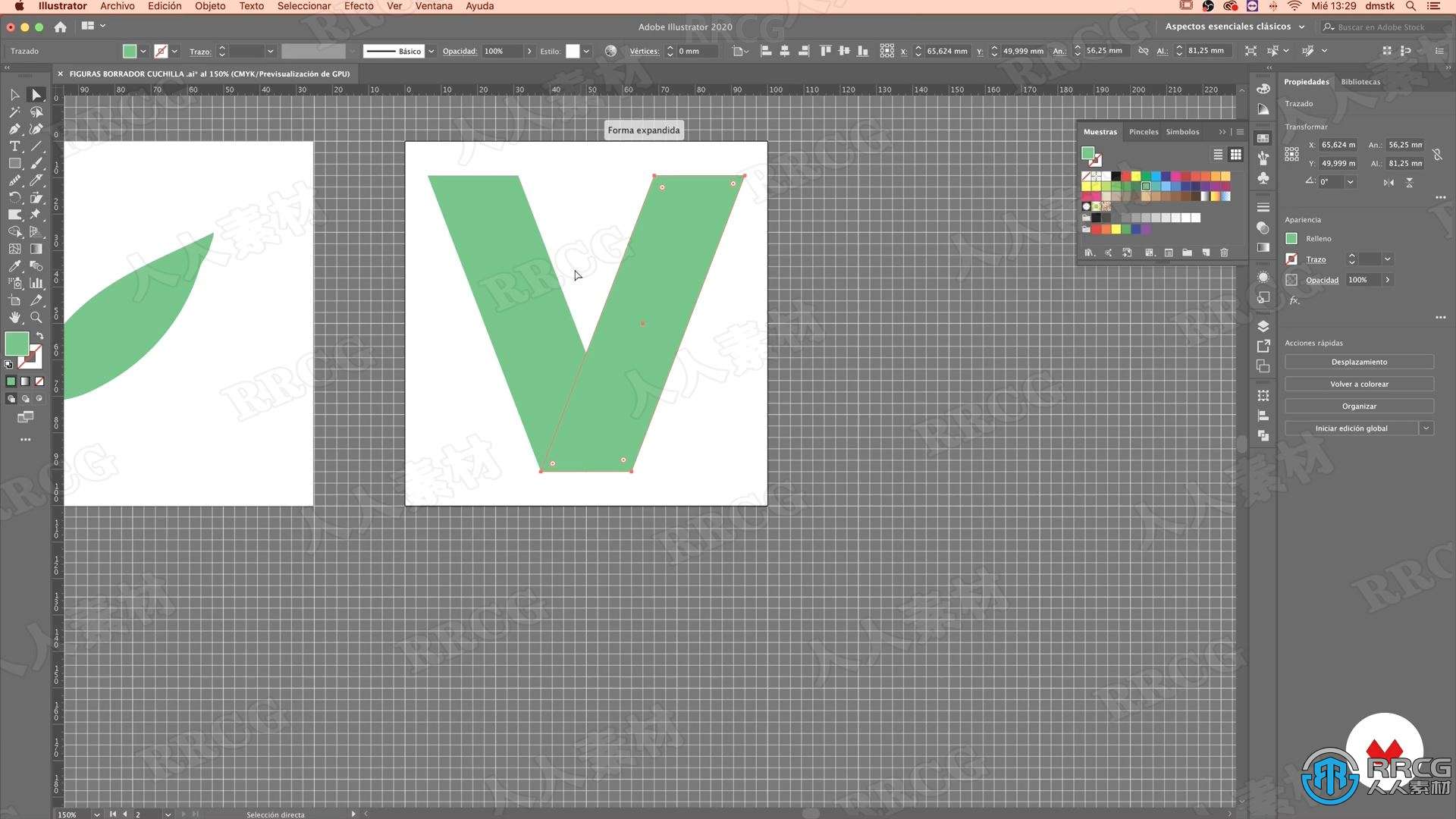Set fill mode to Gradient in toolbox
The width and height of the screenshot is (1456, 819).
tap(25, 381)
